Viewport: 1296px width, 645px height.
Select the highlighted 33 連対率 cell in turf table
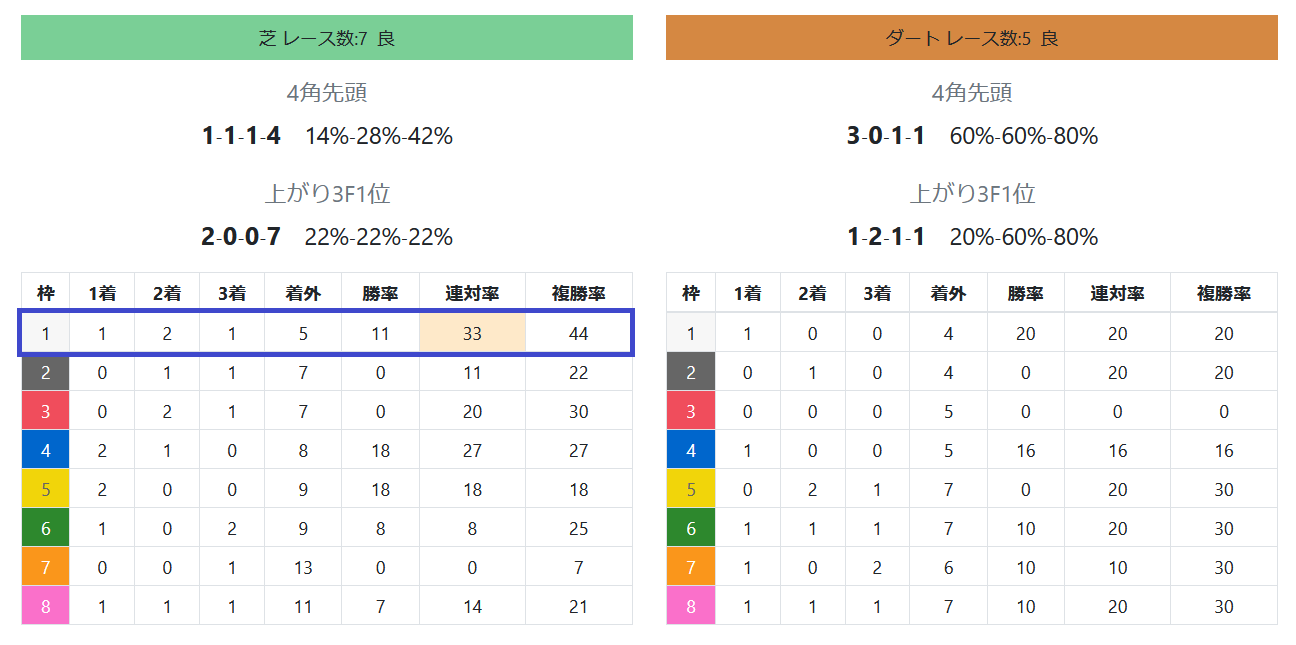472,333
